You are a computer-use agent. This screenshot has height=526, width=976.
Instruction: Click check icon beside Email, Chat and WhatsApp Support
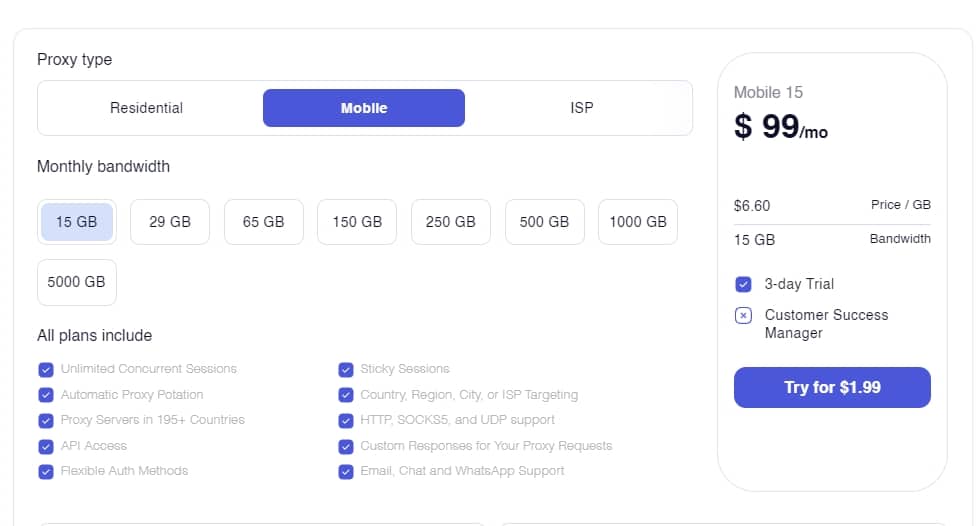pos(346,472)
